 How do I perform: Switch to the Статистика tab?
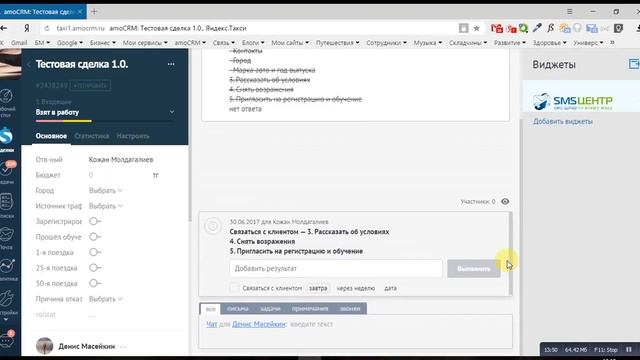[92, 136]
